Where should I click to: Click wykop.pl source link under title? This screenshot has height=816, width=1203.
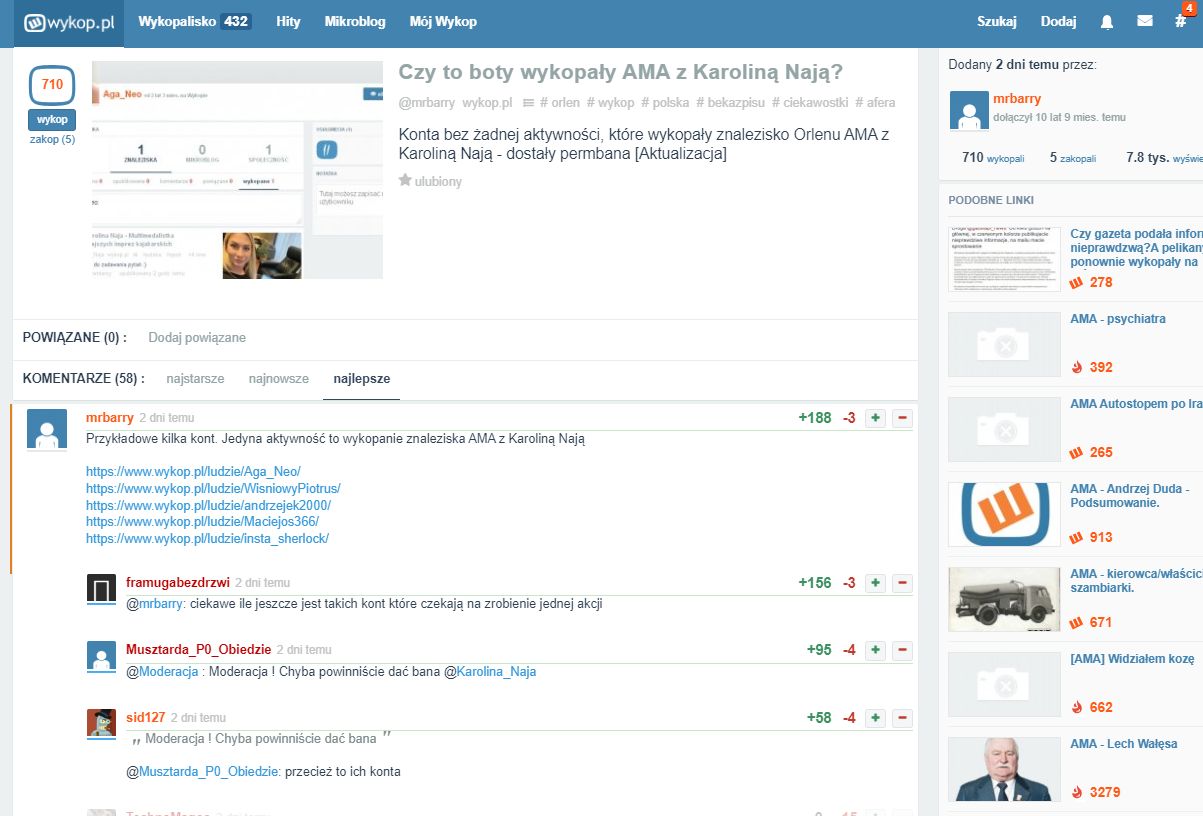(487, 102)
